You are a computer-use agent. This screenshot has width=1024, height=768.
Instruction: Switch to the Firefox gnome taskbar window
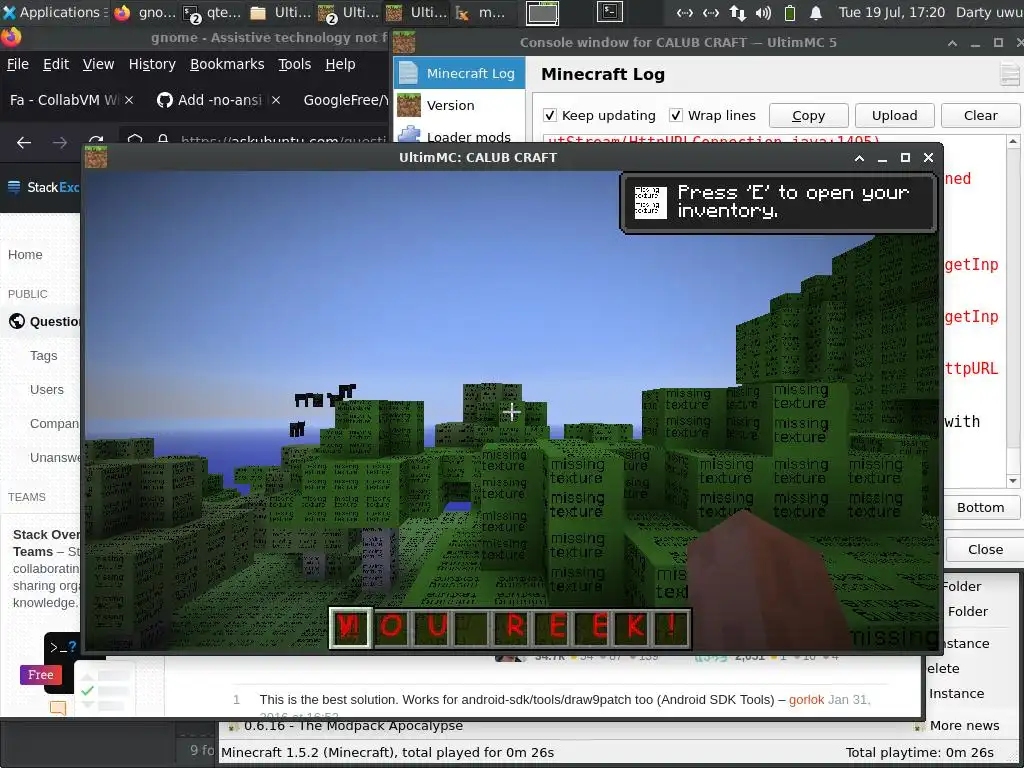point(145,12)
